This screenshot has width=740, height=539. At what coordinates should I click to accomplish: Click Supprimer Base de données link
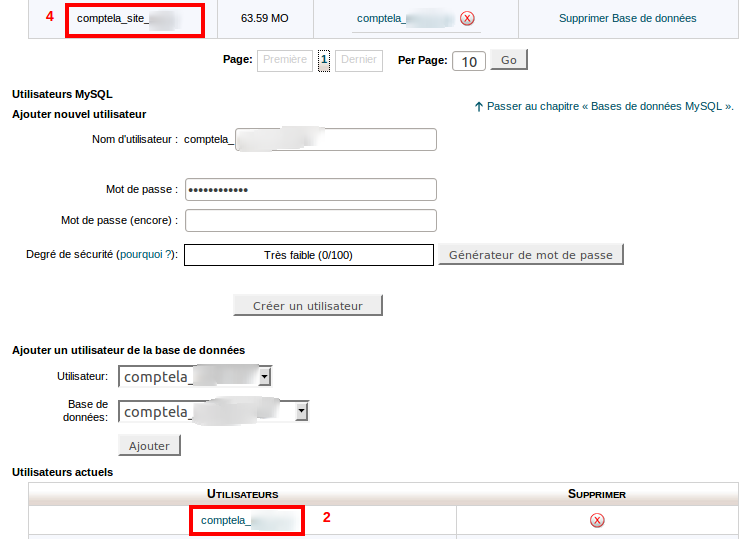coord(627,19)
